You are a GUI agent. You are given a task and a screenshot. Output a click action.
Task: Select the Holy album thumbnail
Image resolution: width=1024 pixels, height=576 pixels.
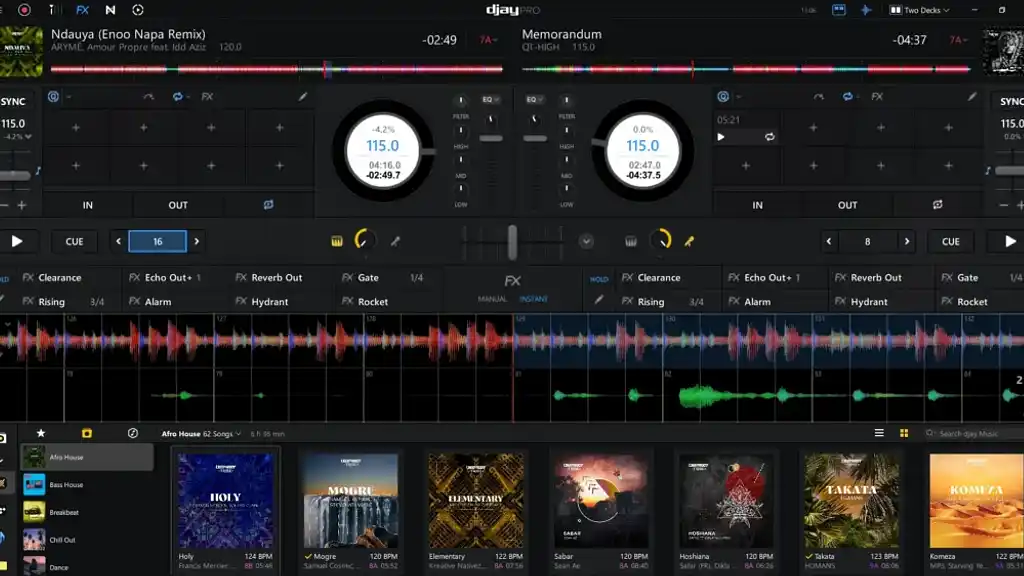tap(226, 501)
